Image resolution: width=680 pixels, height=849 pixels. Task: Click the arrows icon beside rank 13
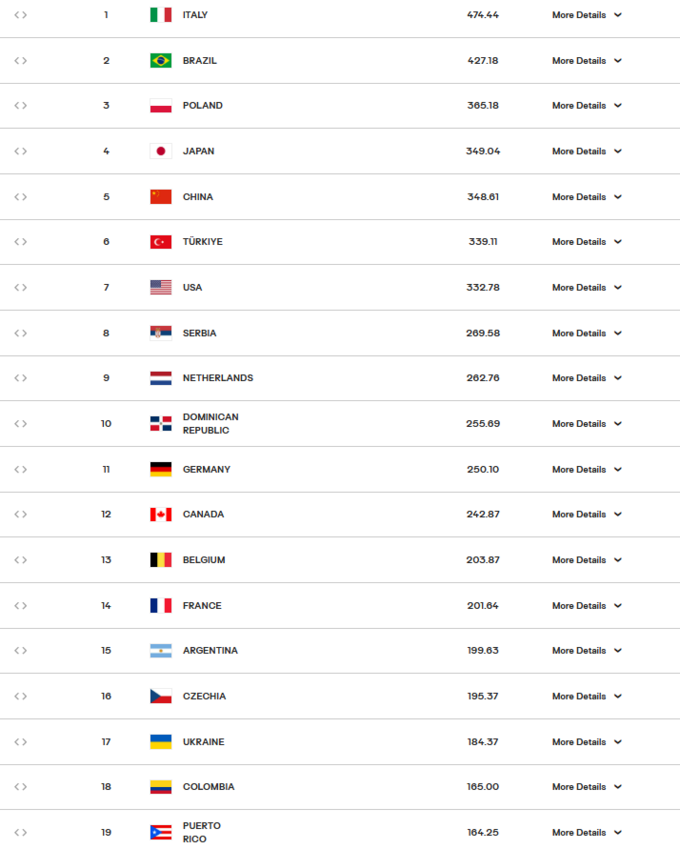coord(20,560)
